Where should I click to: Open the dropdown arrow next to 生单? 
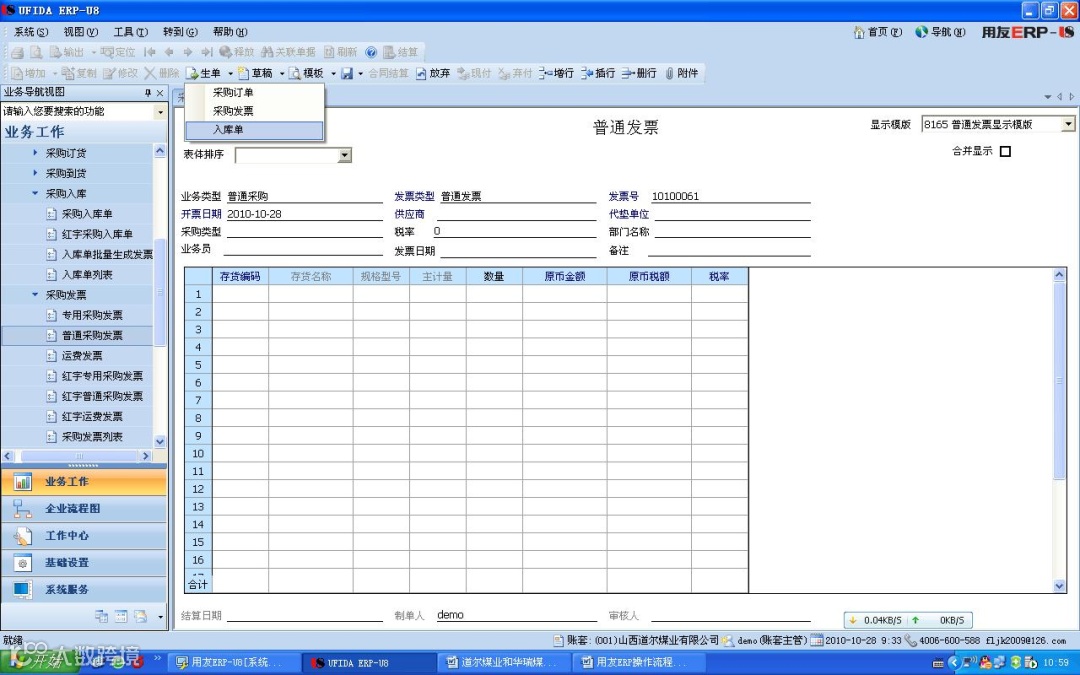pos(230,74)
